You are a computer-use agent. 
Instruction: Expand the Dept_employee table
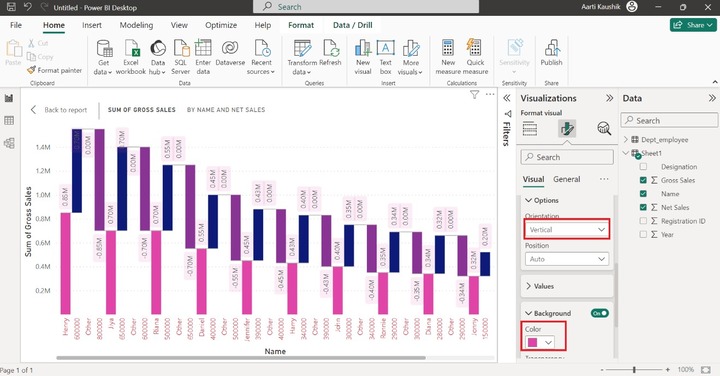tap(626, 140)
